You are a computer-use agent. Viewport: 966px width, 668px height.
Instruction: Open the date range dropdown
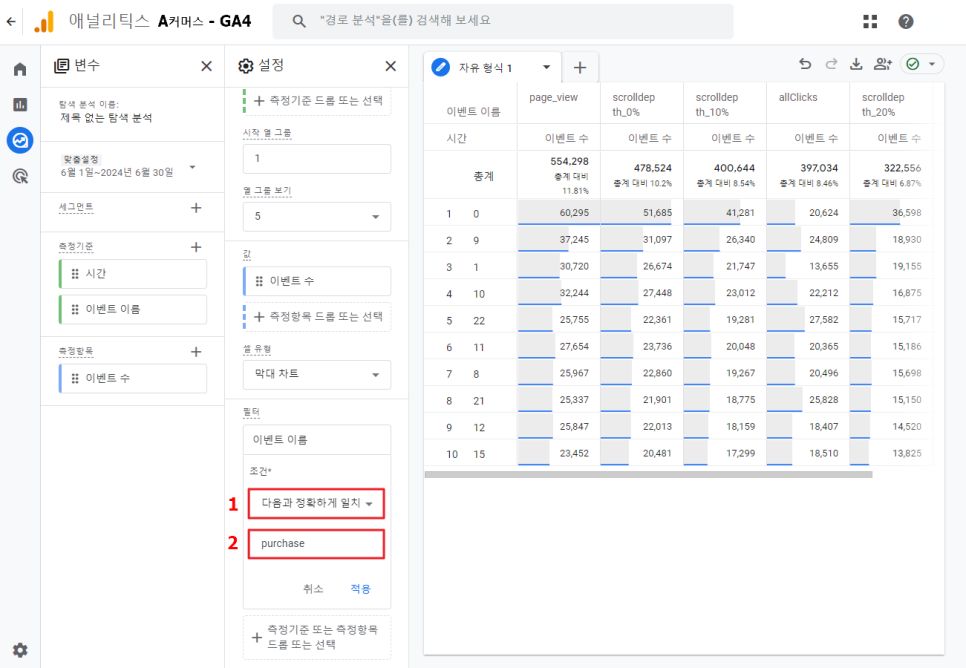[192, 167]
